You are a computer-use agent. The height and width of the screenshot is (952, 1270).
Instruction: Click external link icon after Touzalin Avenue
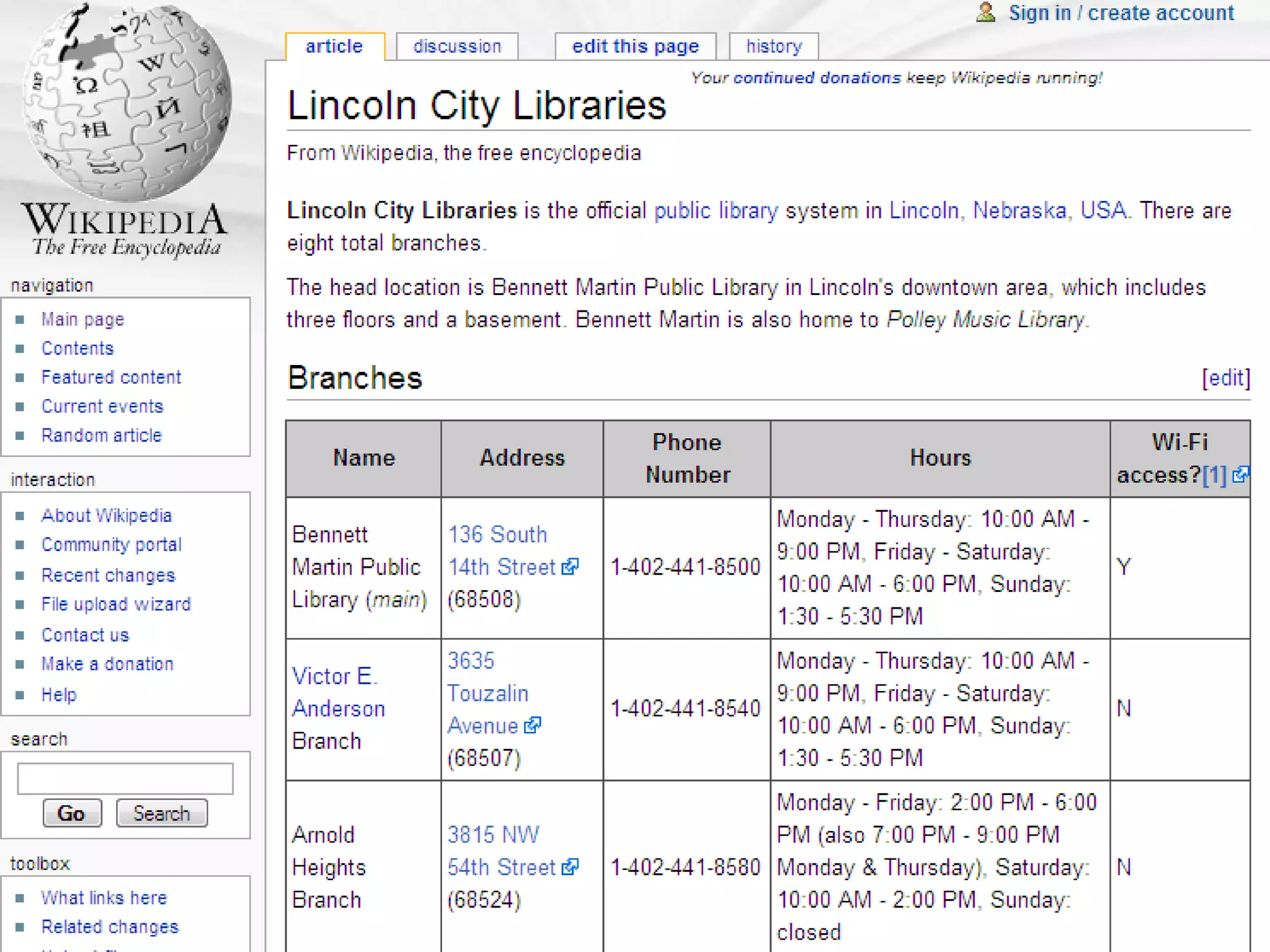[x=533, y=725]
